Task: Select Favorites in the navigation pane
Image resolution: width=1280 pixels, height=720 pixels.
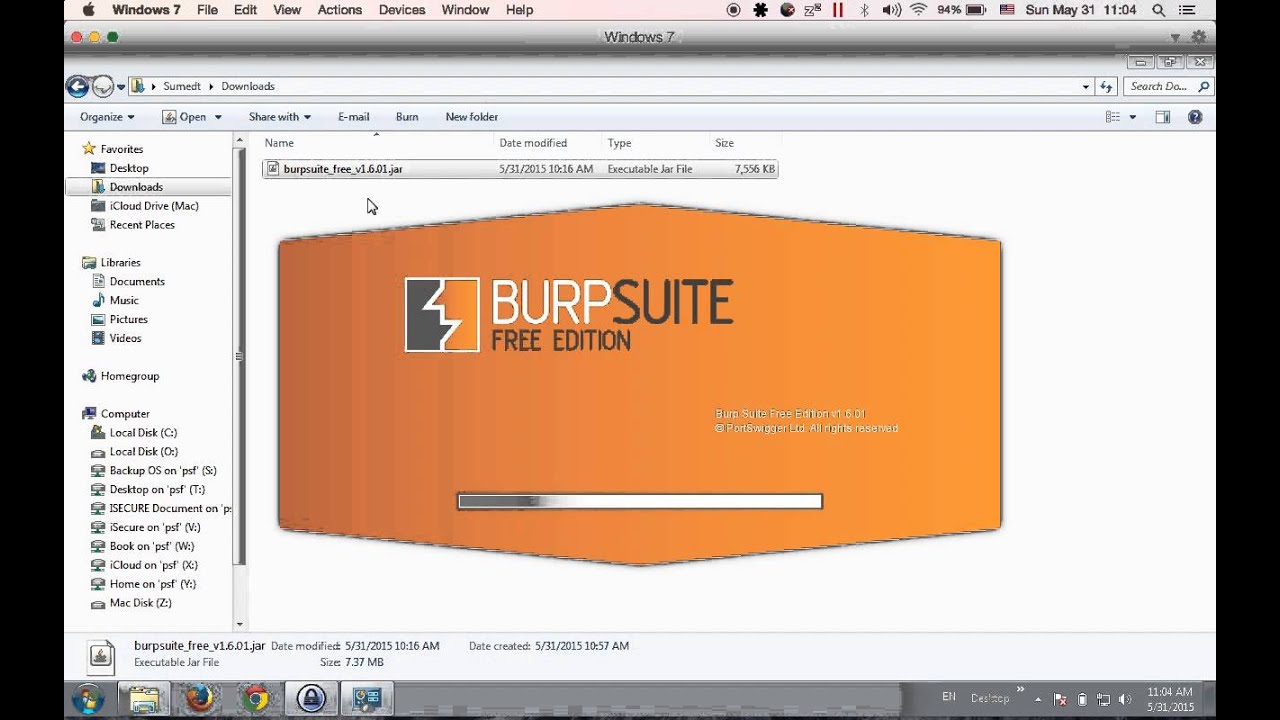Action: (x=121, y=149)
